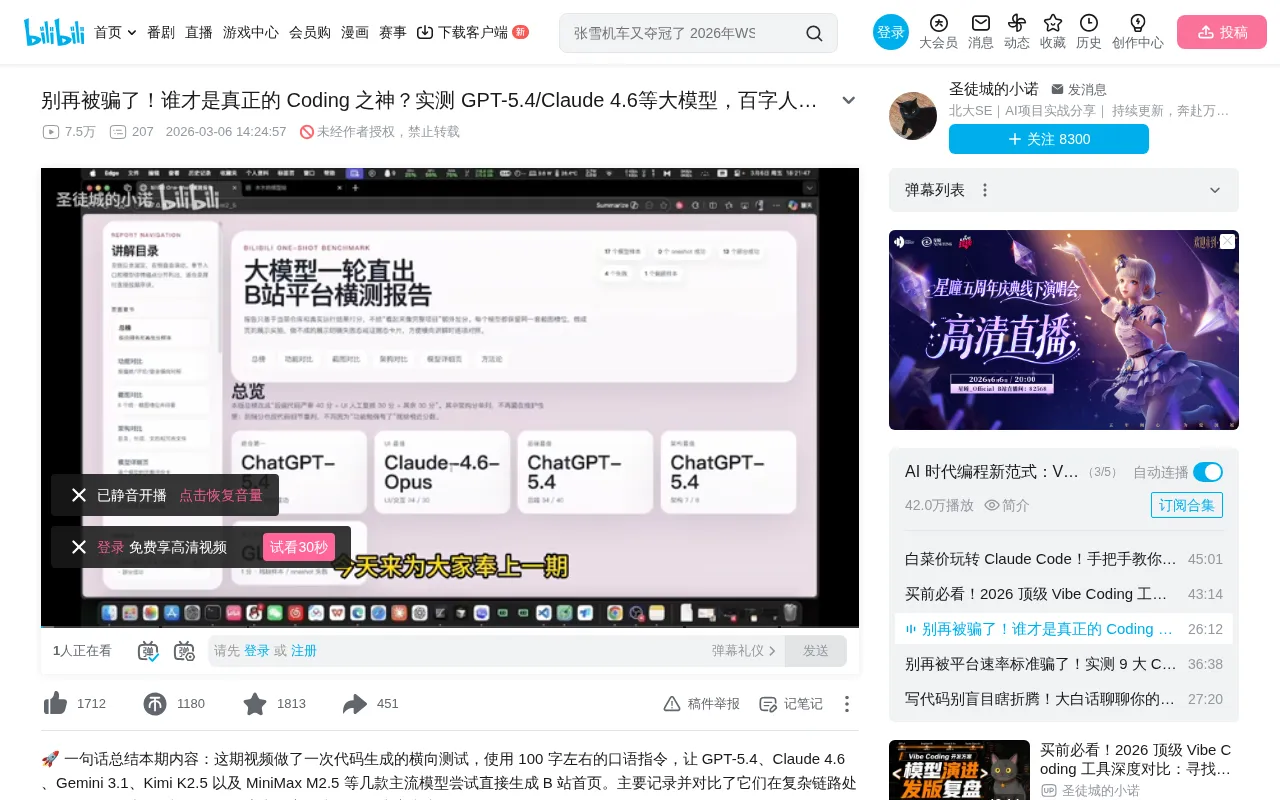Favorite the video with star icon
This screenshot has height=800, width=1280.
pyautogui.click(x=255, y=704)
